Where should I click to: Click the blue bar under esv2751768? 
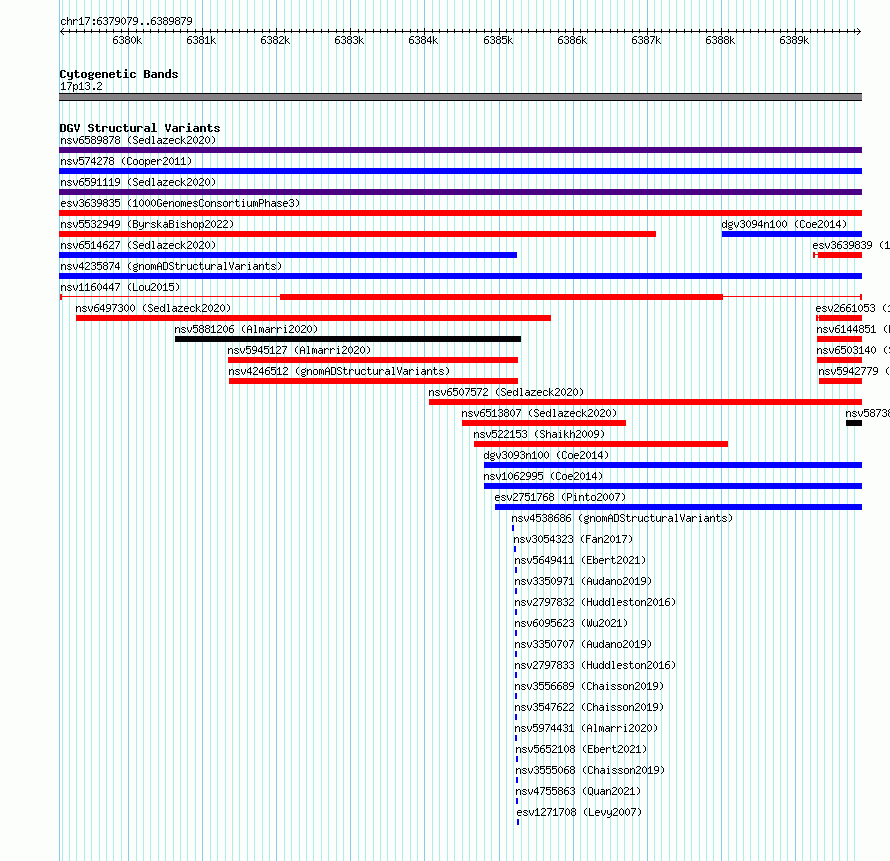tap(678, 507)
